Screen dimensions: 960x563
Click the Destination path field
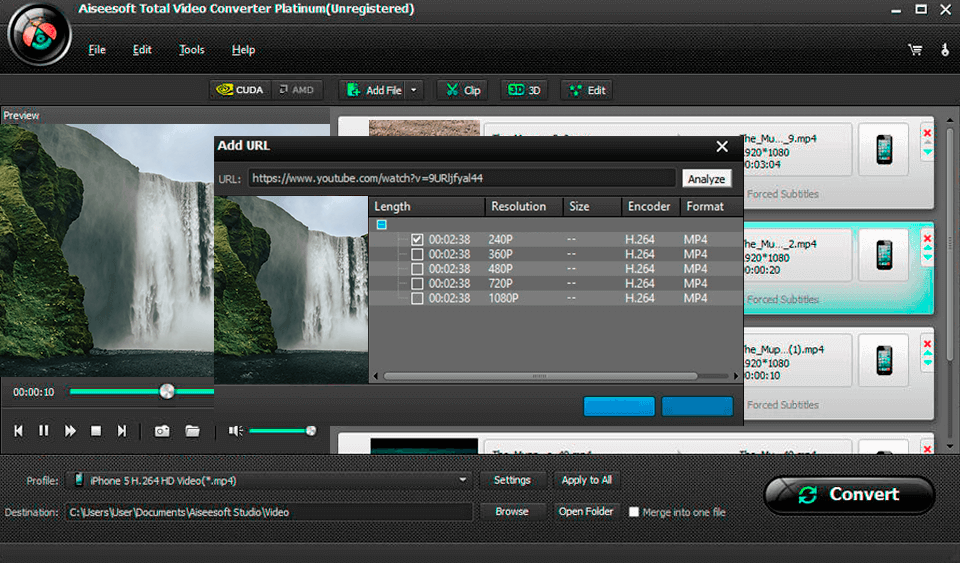coord(269,512)
